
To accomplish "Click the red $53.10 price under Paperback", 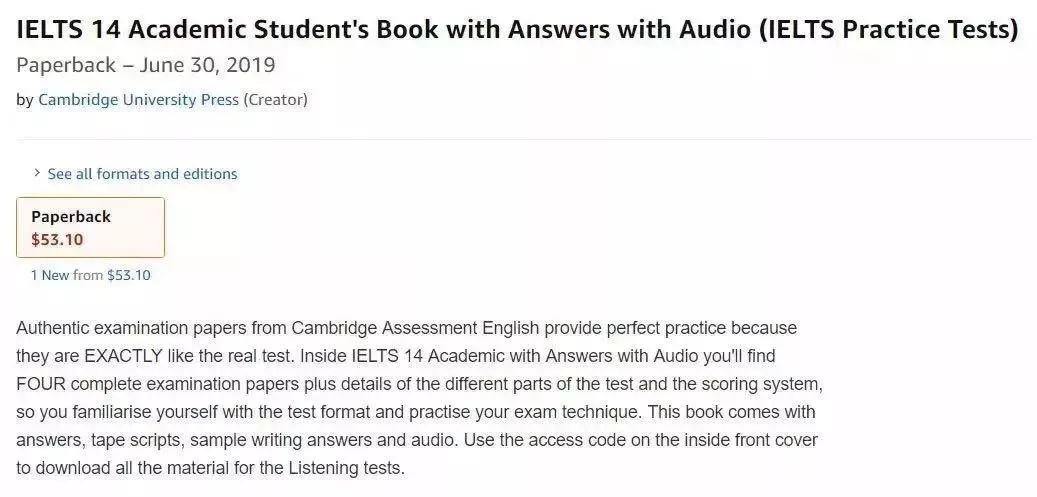I will [58, 240].
